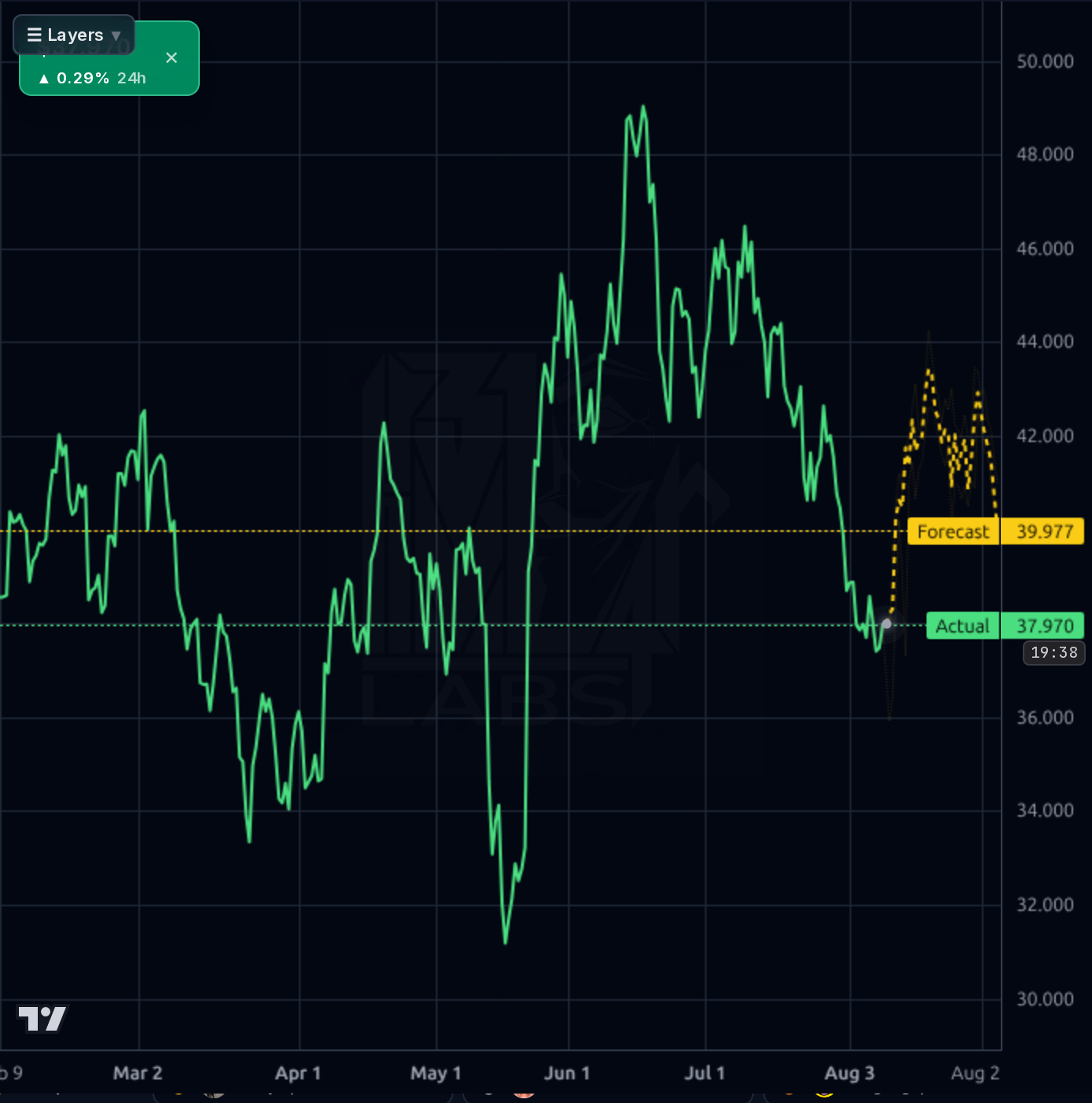This screenshot has width=1092, height=1103.
Task: Click the 44.000 price axis label
Action: pos(1045,341)
